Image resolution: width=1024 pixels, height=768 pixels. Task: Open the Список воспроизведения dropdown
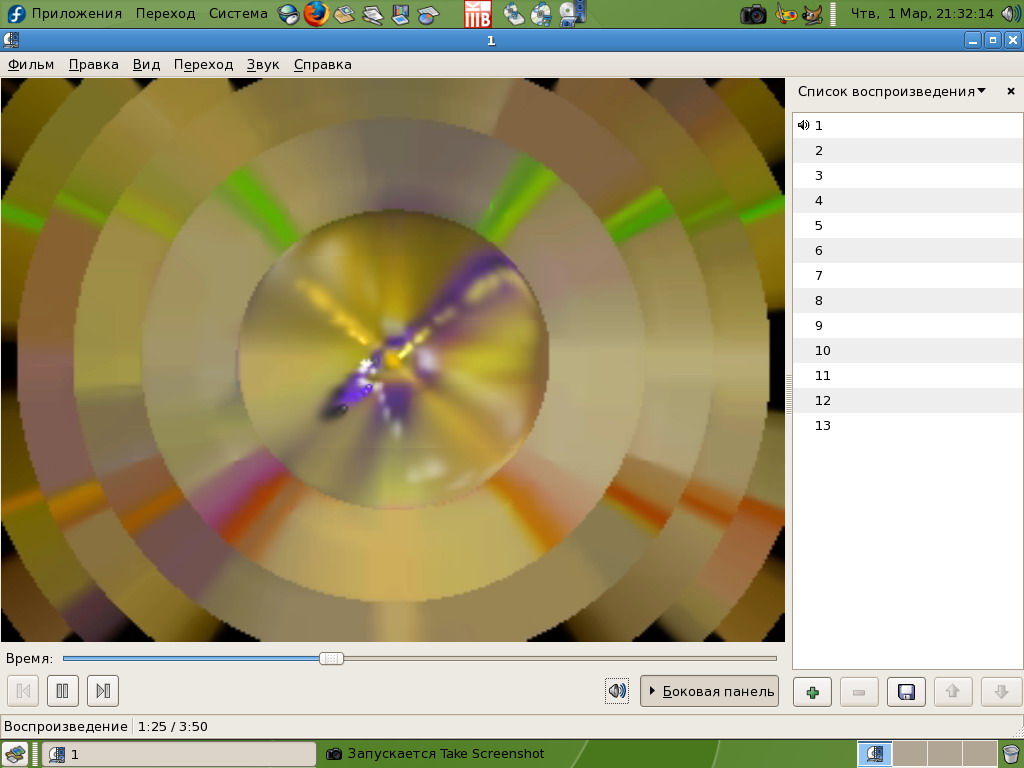pos(891,91)
